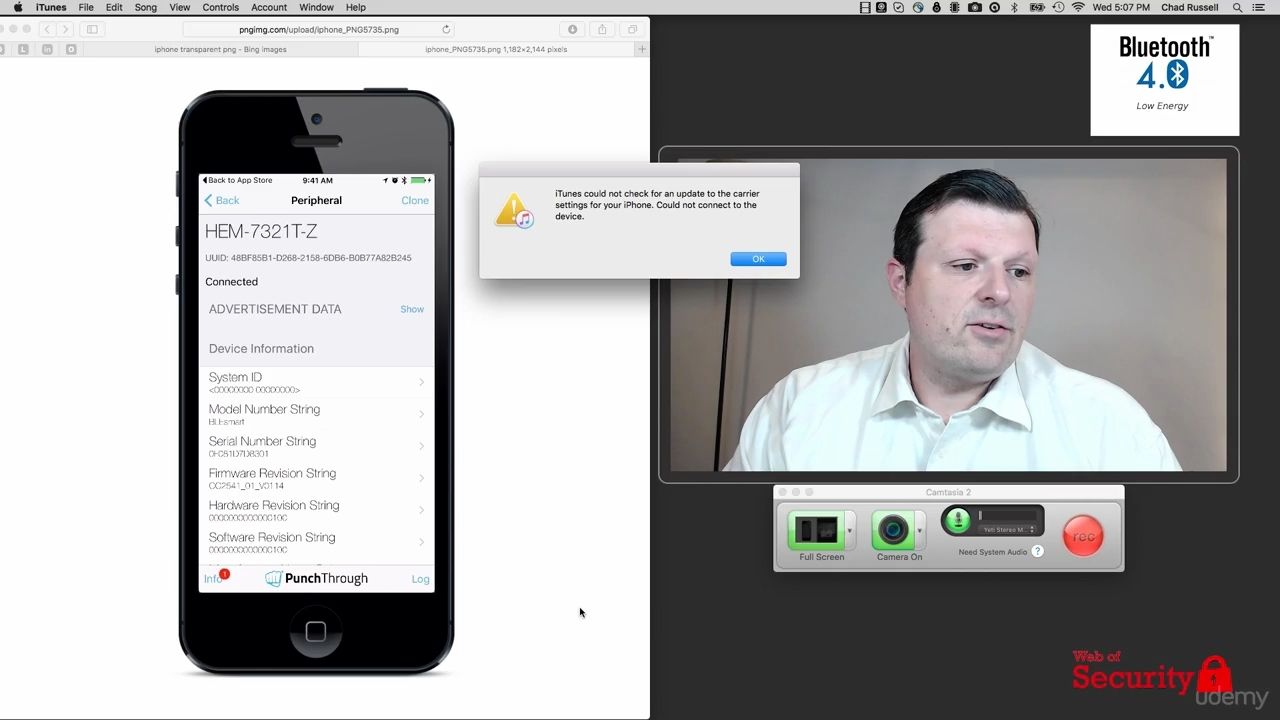Click the iPhone home button in the image

tap(316, 631)
